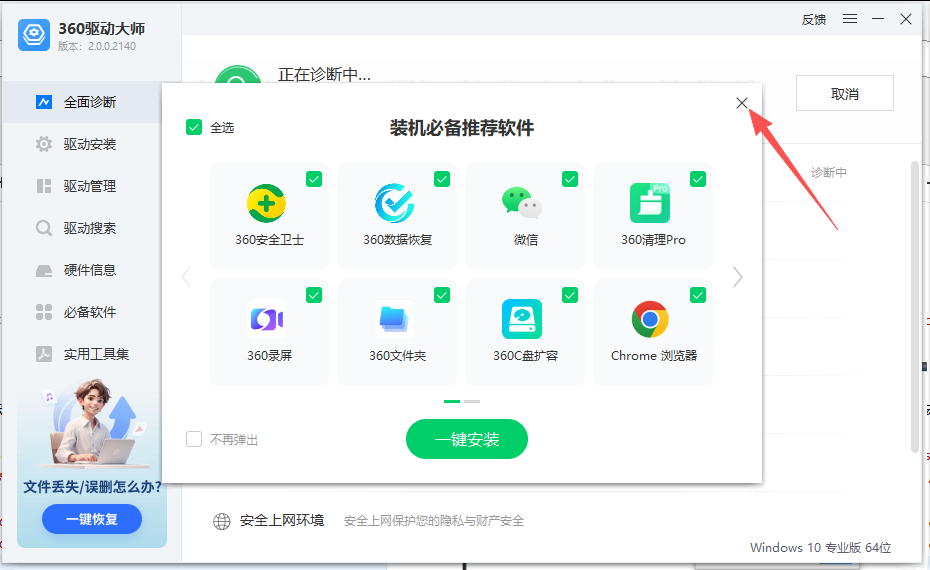The height and width of the screenshot is (570, 930).
Task: Uncheck the 微信 checkbox
Action: [x=570, y=179]
